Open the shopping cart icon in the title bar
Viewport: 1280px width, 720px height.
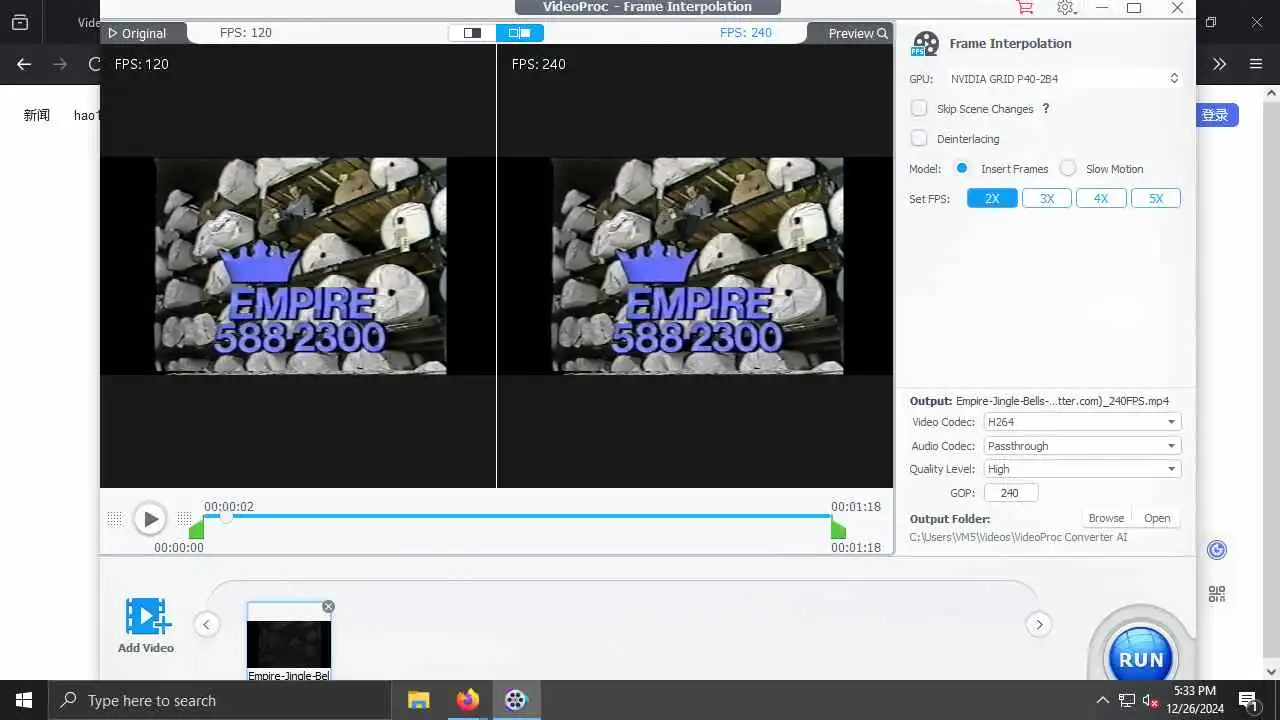coord(1024,7)
